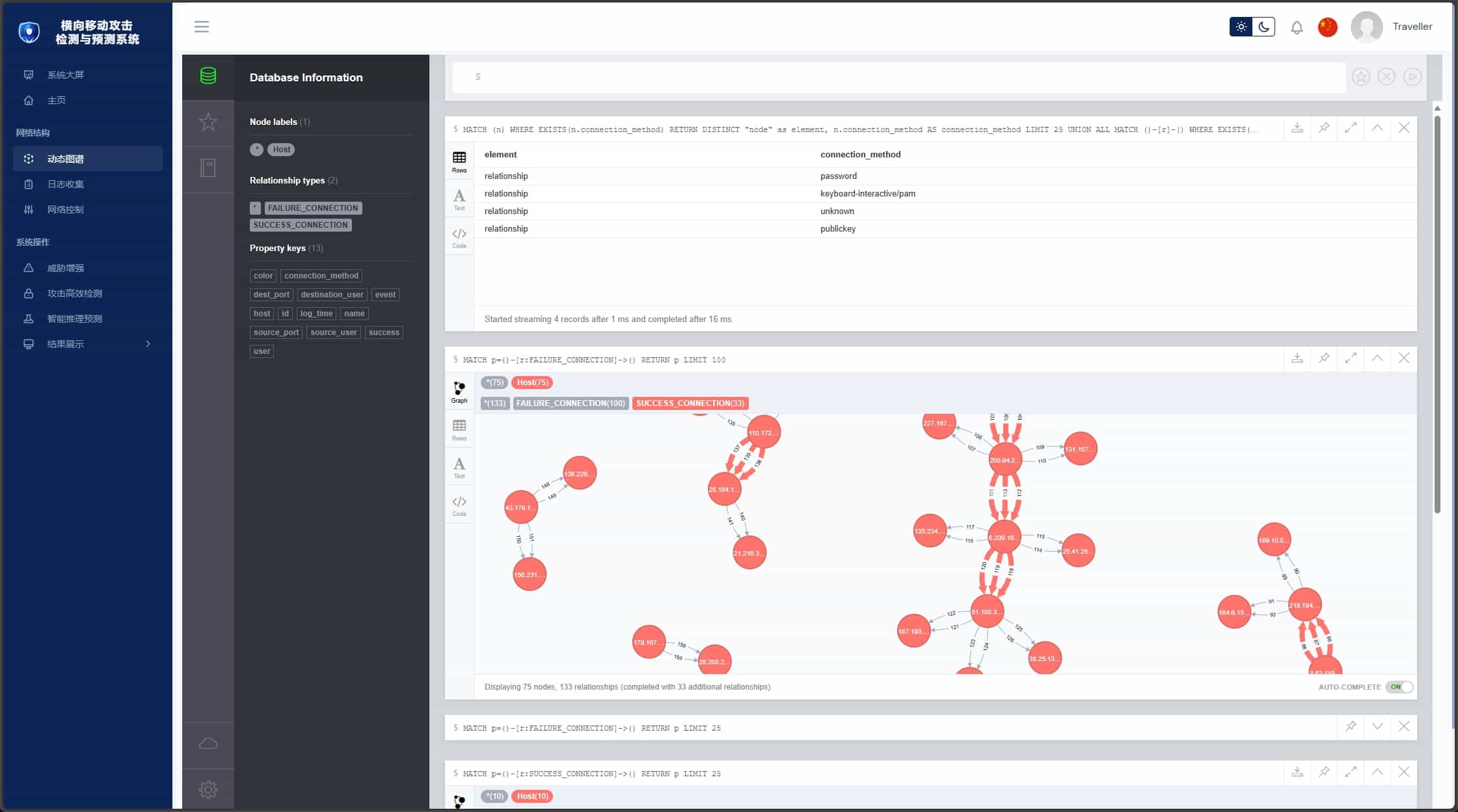The width and height of the screenshot is (1458, 812).
Task: Select Code view in LIMIT 100 frame
Action: coord(459,506)
